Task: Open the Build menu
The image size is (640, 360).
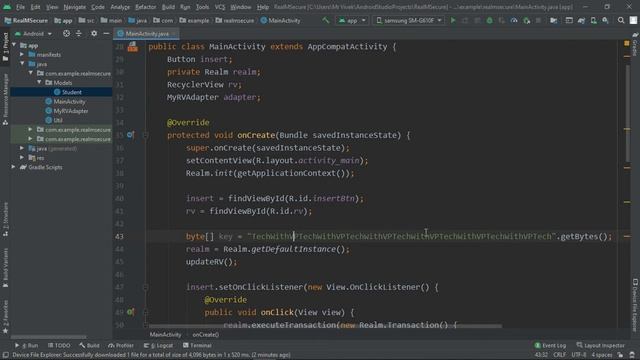Action: pos(168,7)
